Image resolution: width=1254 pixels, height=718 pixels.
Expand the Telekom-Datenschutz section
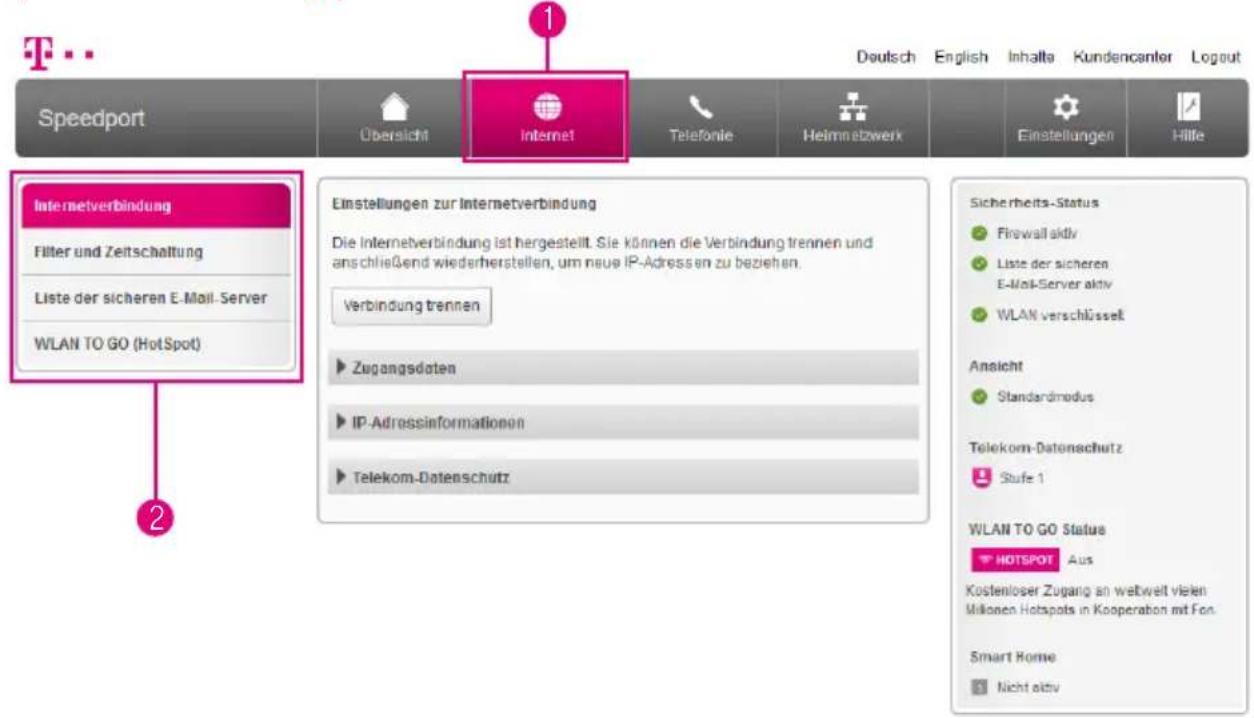pos(622,477)
